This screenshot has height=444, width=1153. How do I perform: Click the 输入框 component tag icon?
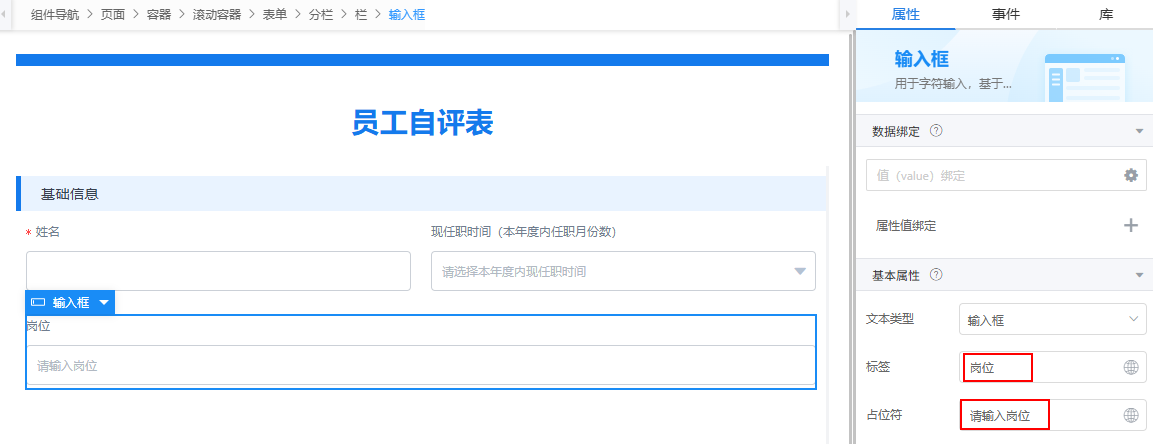click(x=38, y=302)
